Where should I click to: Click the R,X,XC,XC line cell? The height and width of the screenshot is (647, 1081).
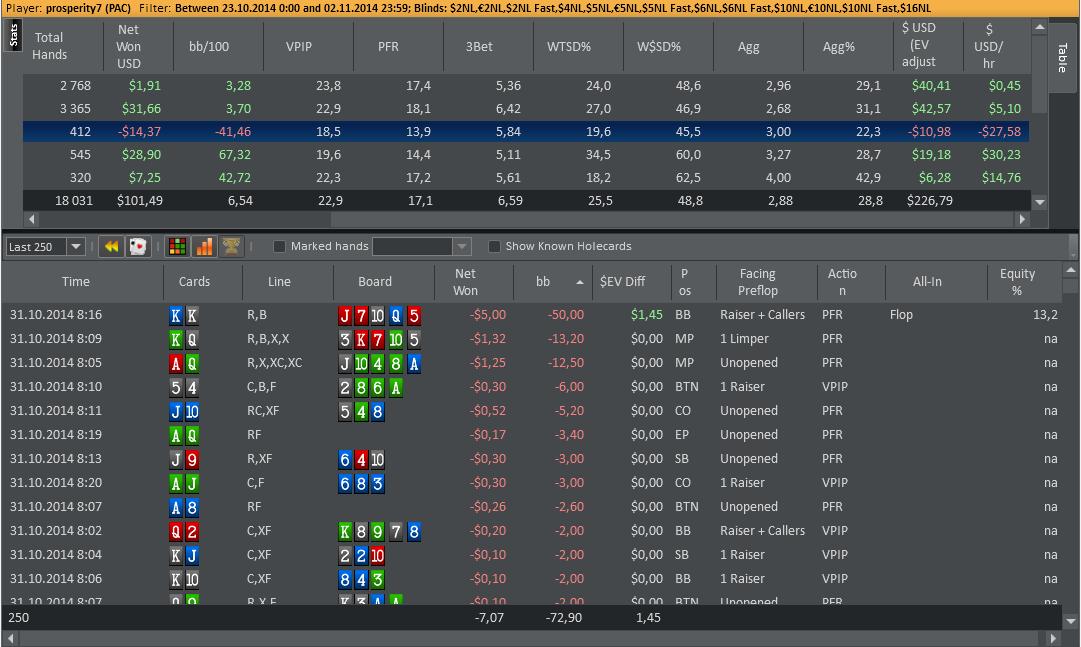[x=274, y=363]
